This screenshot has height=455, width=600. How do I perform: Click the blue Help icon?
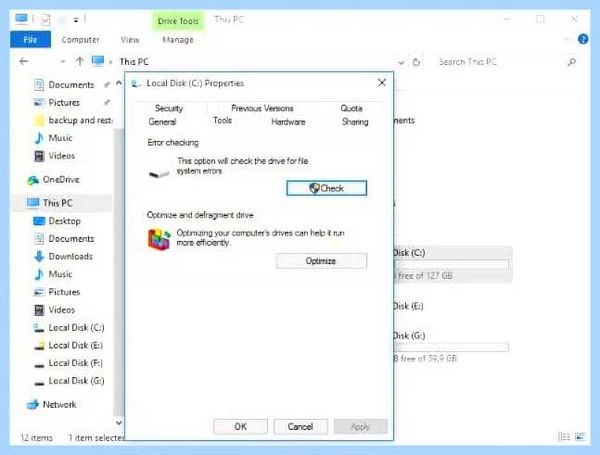pos(583,39)
